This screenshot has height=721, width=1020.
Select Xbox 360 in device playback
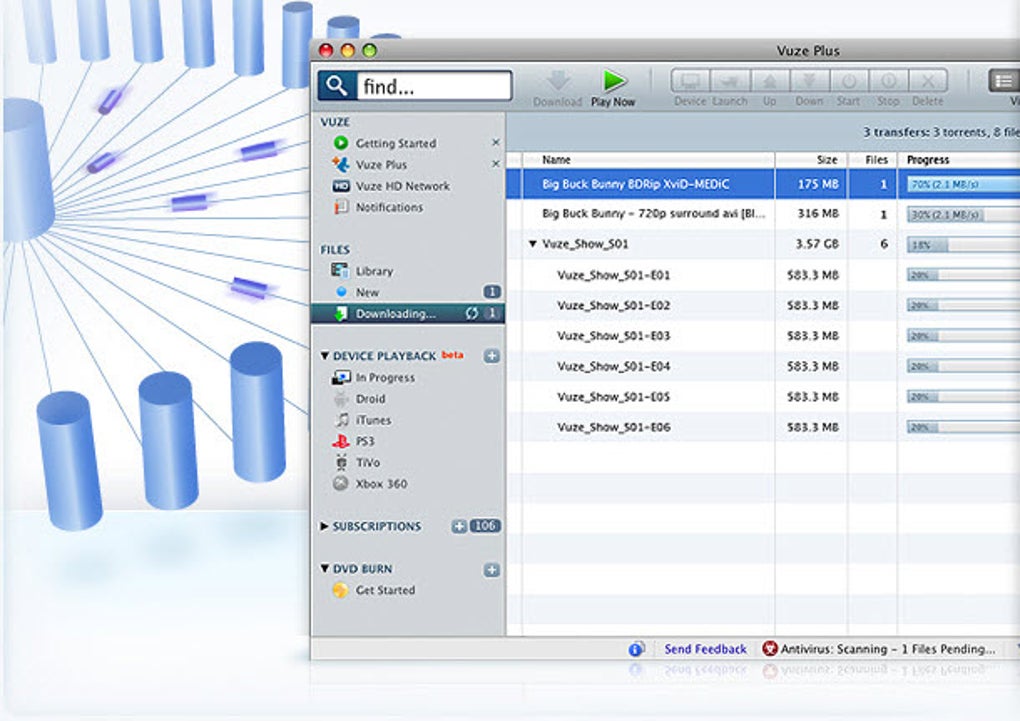(380, 484)
